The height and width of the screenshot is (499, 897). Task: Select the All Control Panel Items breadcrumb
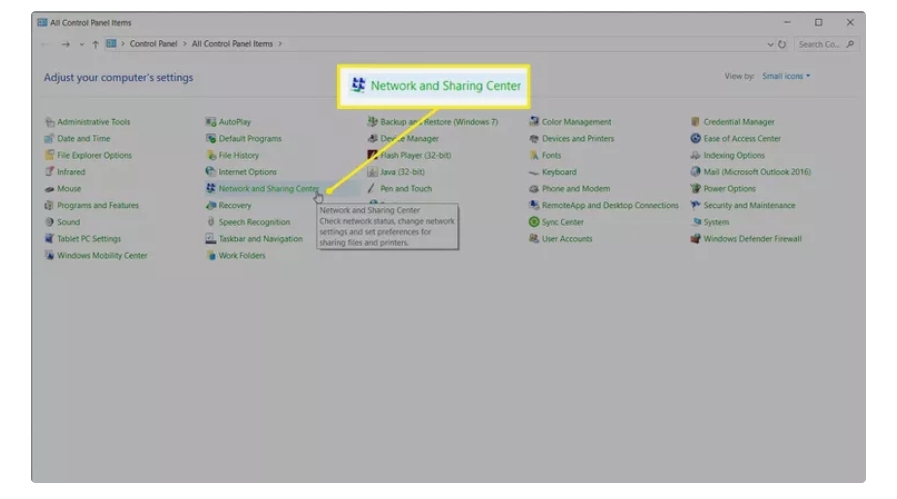pos(232,43)
